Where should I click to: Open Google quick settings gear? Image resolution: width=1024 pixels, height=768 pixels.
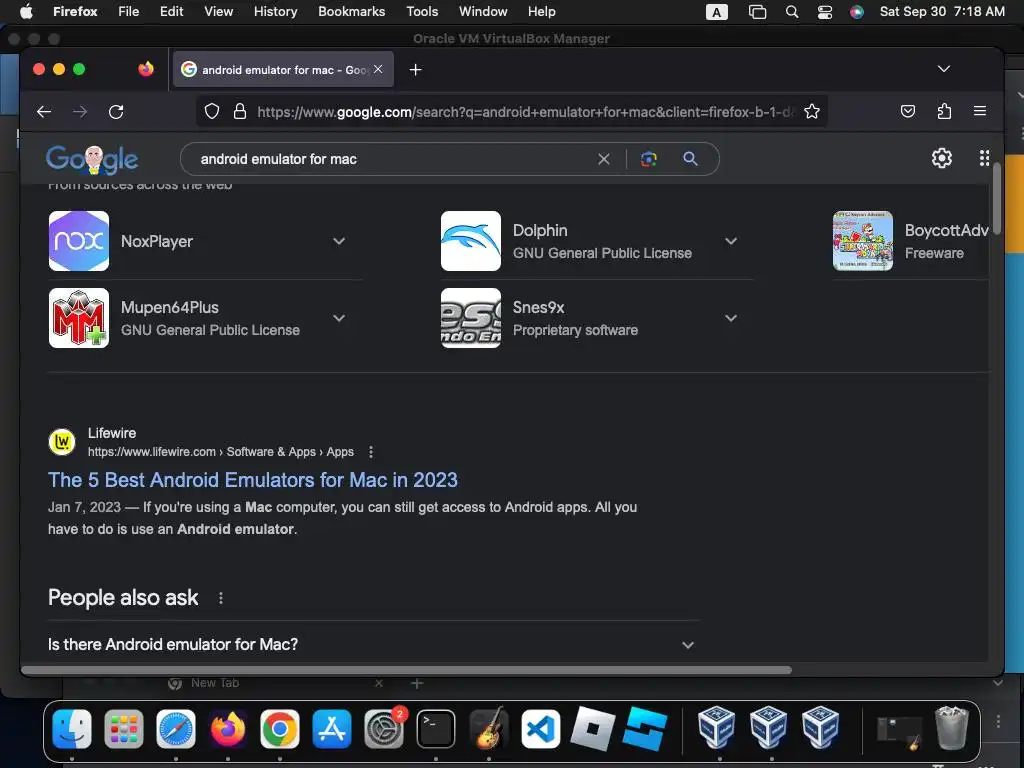(941, 158)
